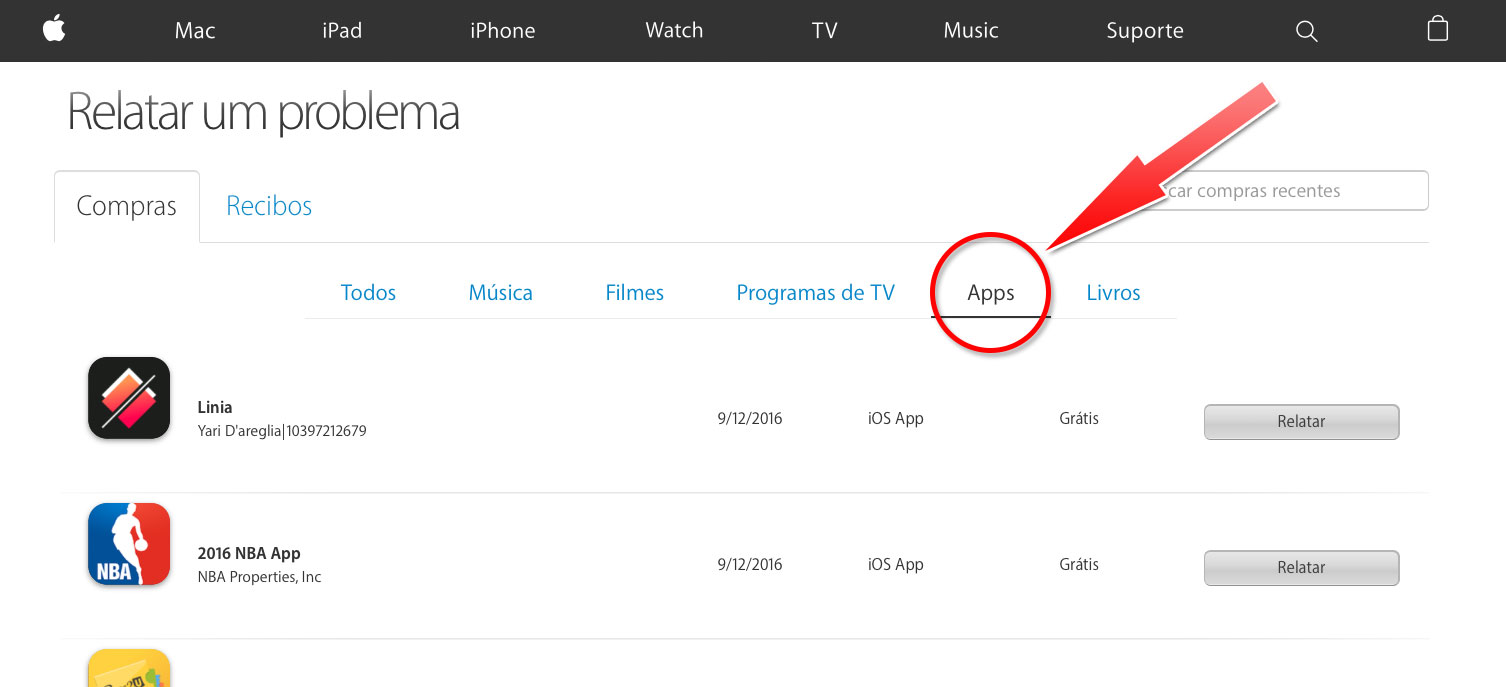Open the TV menu item
Image resolution: width=1506 pixels, height=687 pixels.
click(x=824, y=31)
